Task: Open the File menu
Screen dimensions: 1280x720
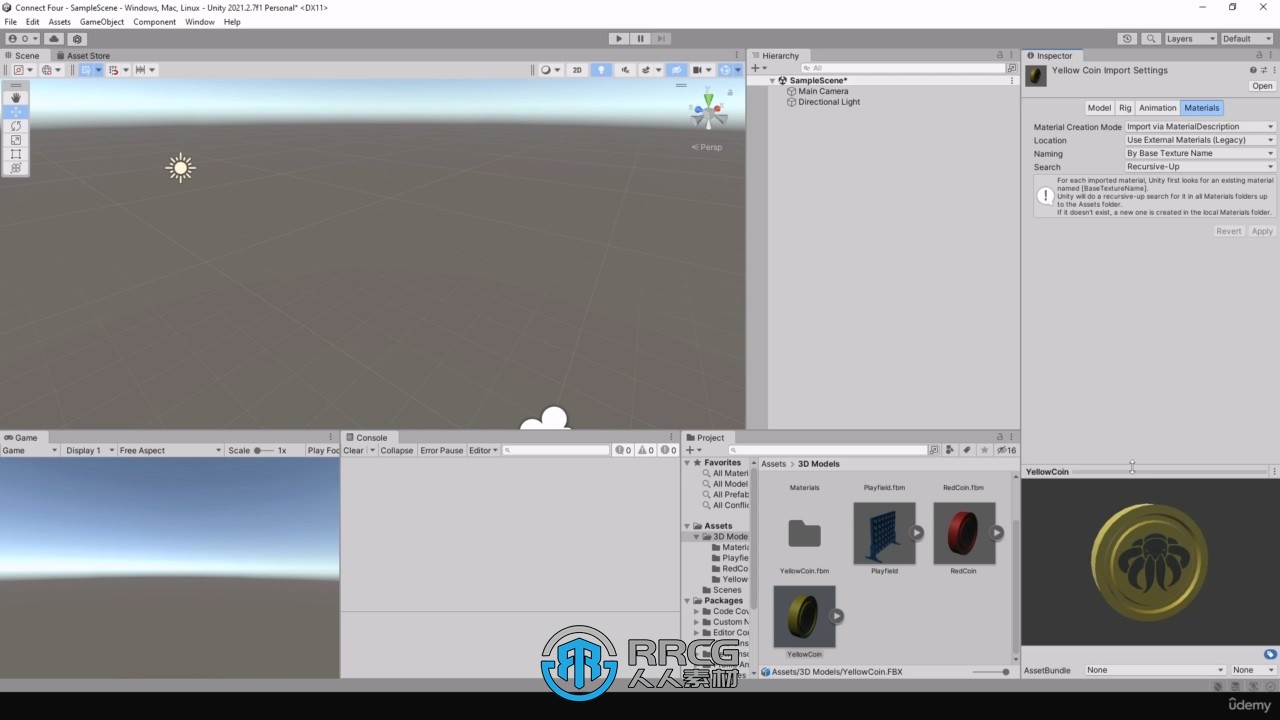Action: point(11,22)
